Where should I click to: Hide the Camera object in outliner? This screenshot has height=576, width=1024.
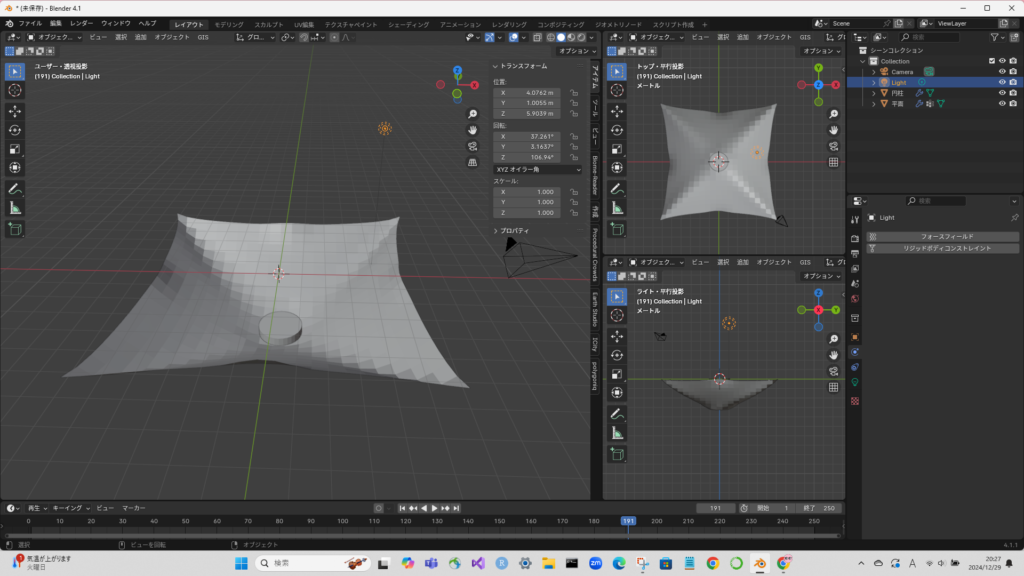tap(1001, 72)
